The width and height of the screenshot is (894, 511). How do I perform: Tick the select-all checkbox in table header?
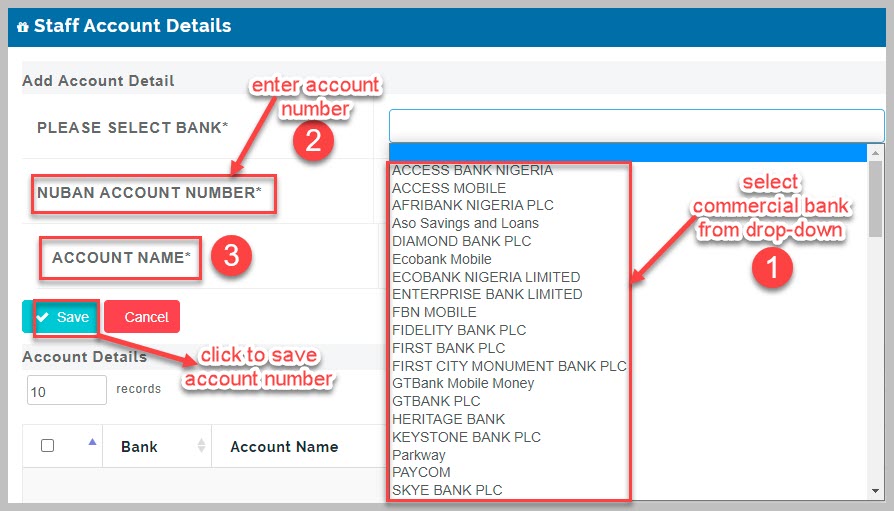pos(47,445)
